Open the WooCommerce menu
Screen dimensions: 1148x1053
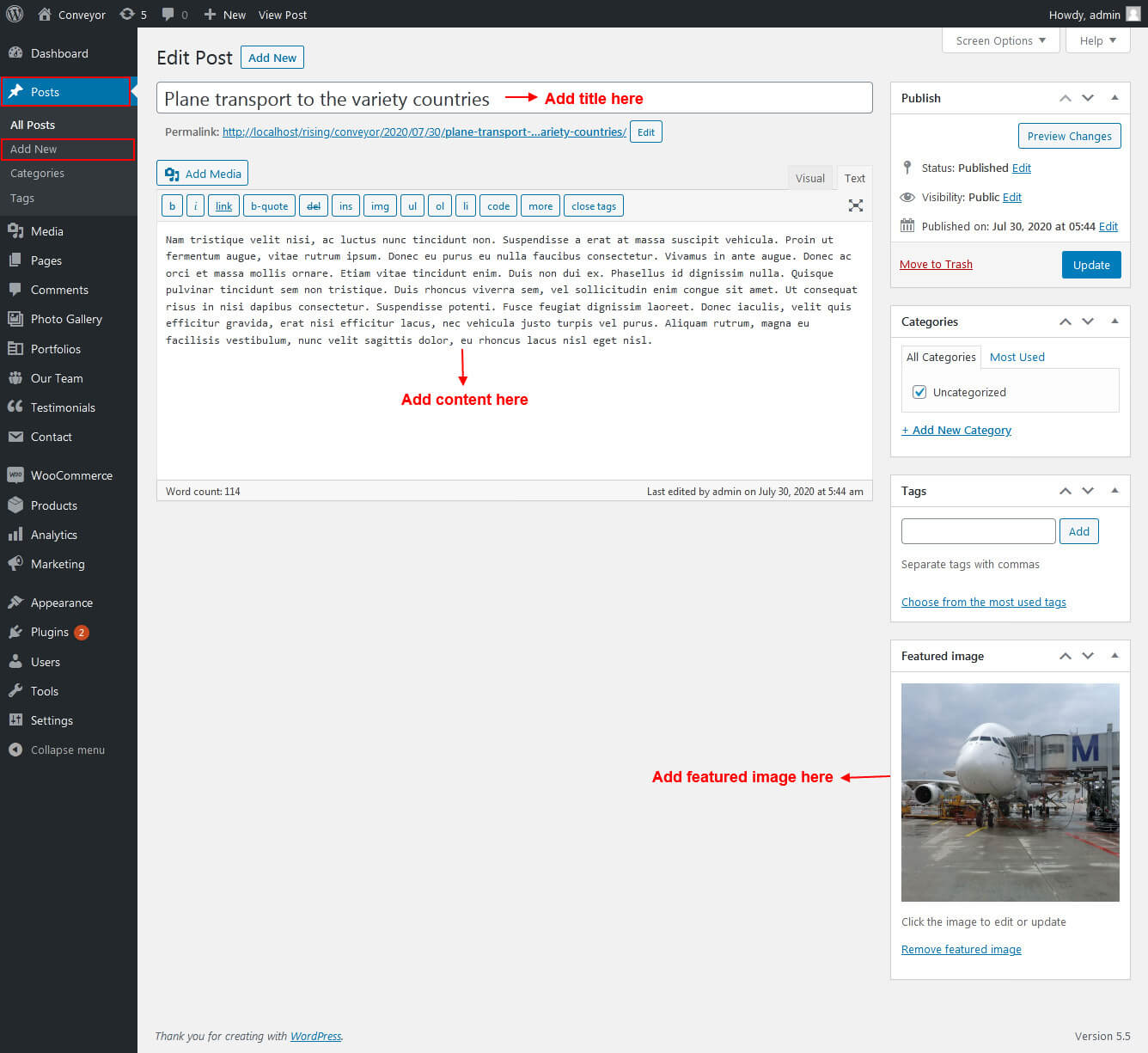pyautogui.click(x=71, y=475)
